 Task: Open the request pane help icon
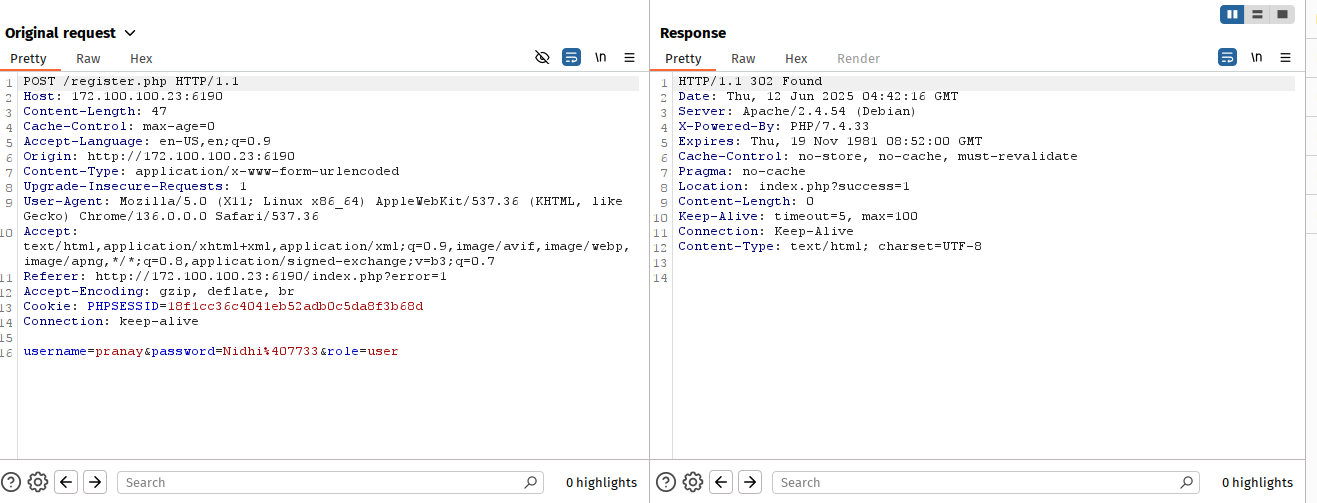(x=11, y=482)
